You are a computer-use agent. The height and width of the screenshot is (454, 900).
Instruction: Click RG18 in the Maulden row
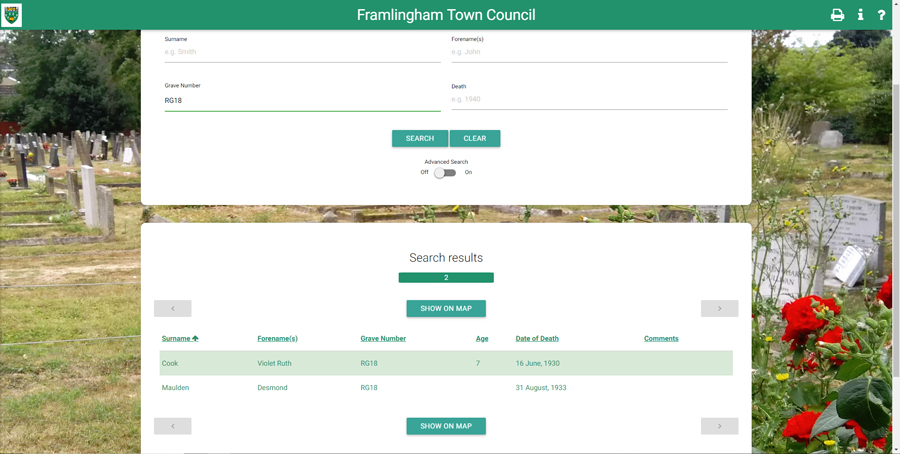(x=369, y=387)
